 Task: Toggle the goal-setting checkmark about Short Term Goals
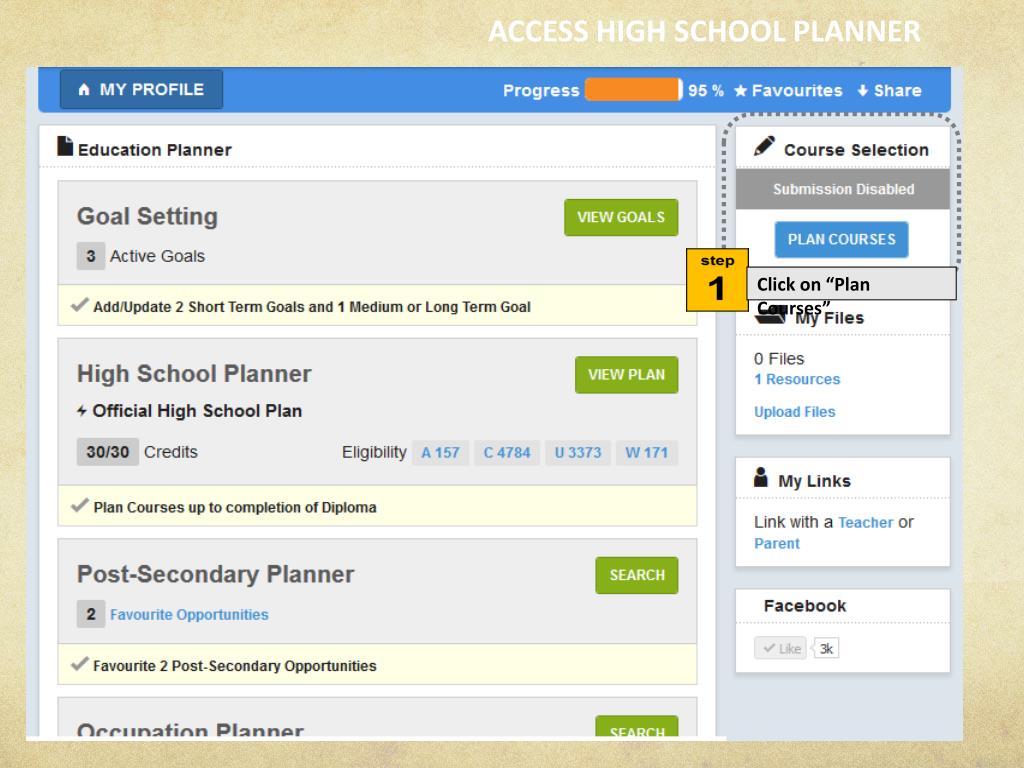point(80,306)
